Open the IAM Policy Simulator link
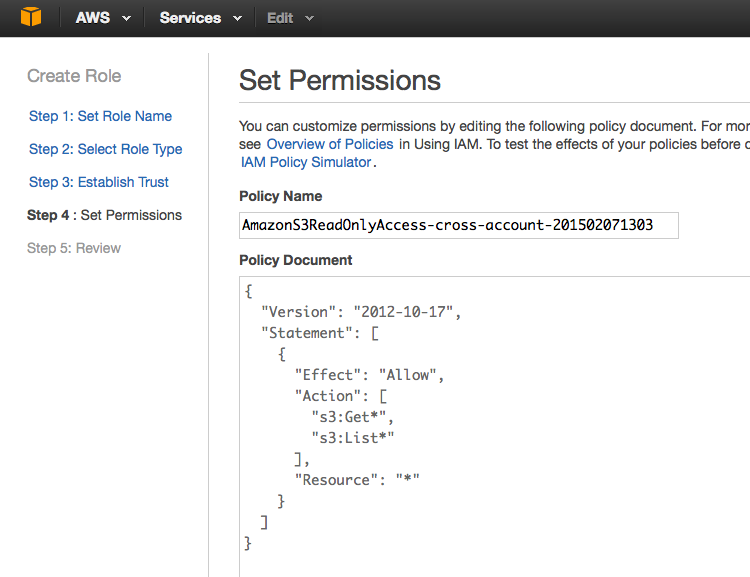Viewport: 750px width, 577px height. coord(307,162)
